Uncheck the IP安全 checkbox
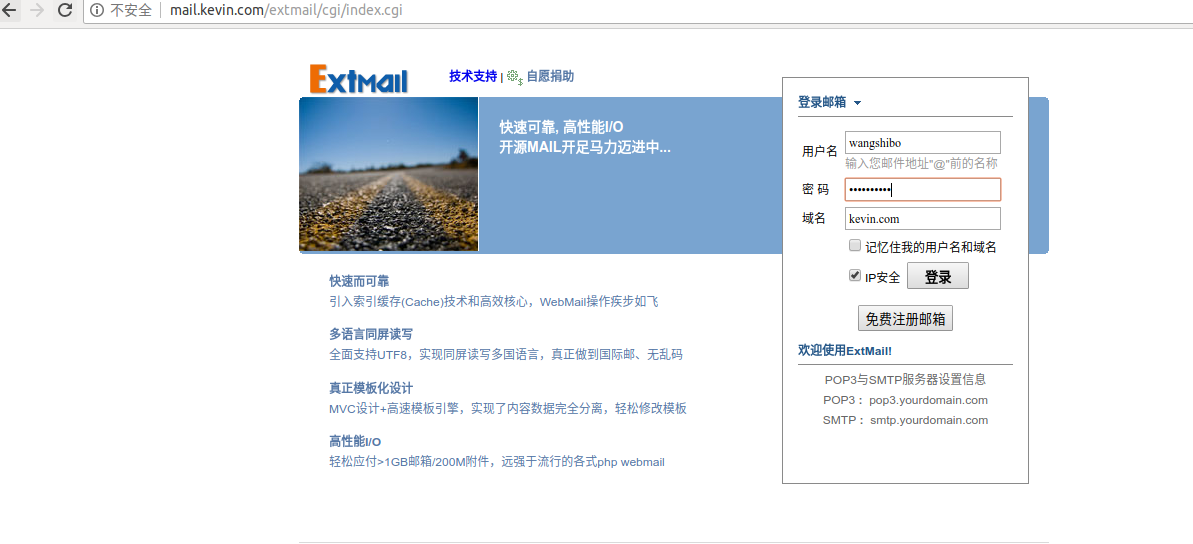This screenshot has height=544, width=1193. pyautogui.click(x=855, y=276)
